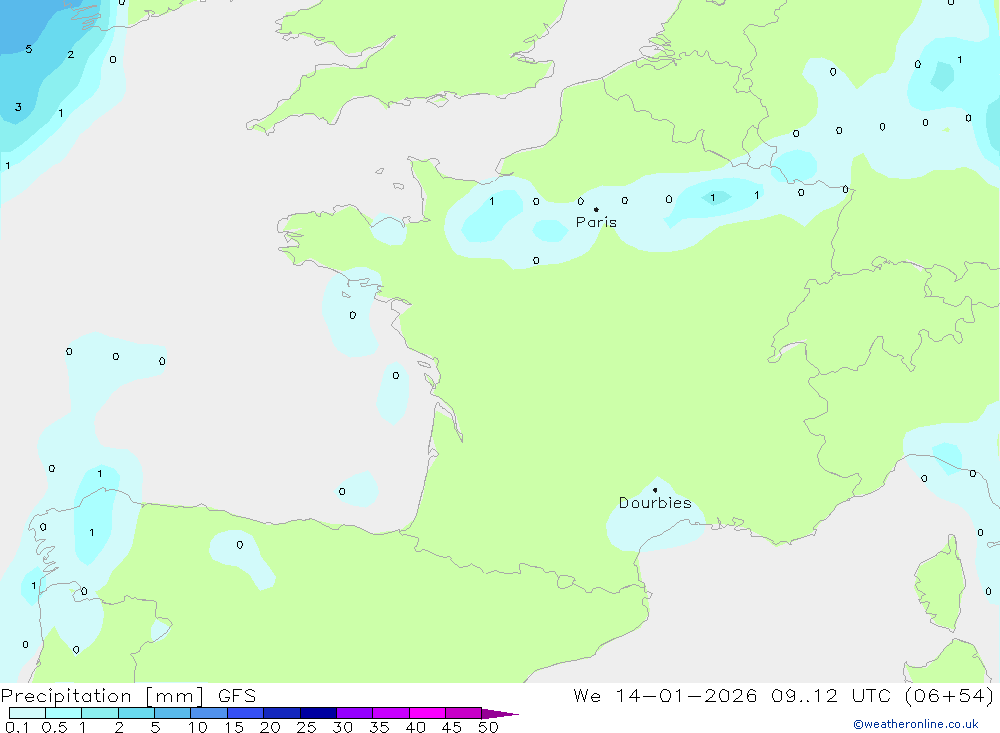Click the map value '3' over the Atlantic
This screenshot has height=733, width=1000.
tap(18, 107)
